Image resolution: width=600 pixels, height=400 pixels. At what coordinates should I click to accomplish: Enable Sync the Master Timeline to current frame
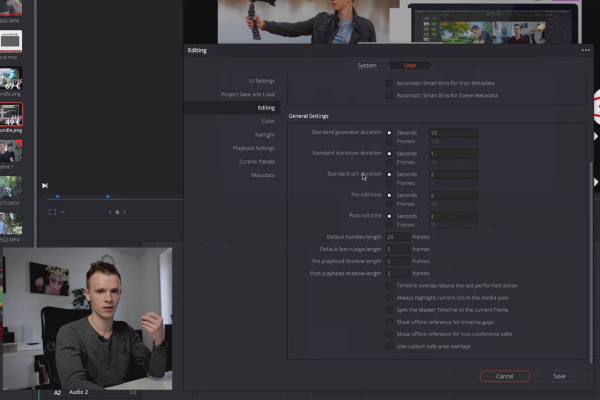click(x=389, y=310)
